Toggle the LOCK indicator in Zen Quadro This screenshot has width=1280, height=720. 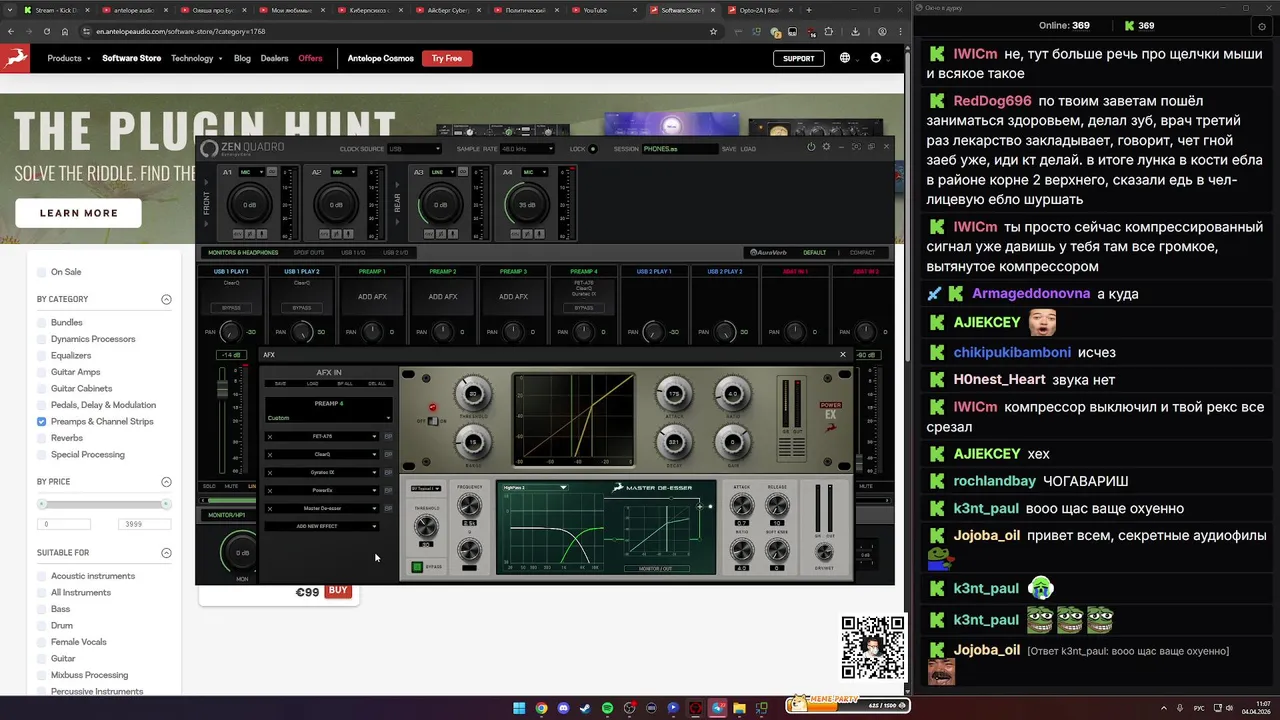pos(592,149)
